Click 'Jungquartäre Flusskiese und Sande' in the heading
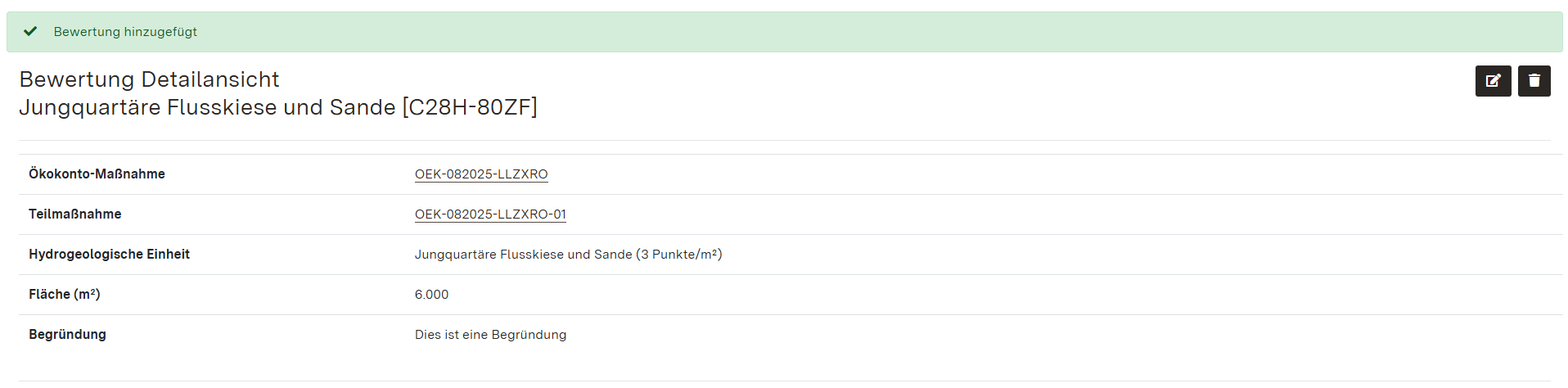Image resolution: width=1568 pixels, height=388 pixels. (x=207, y=107)
